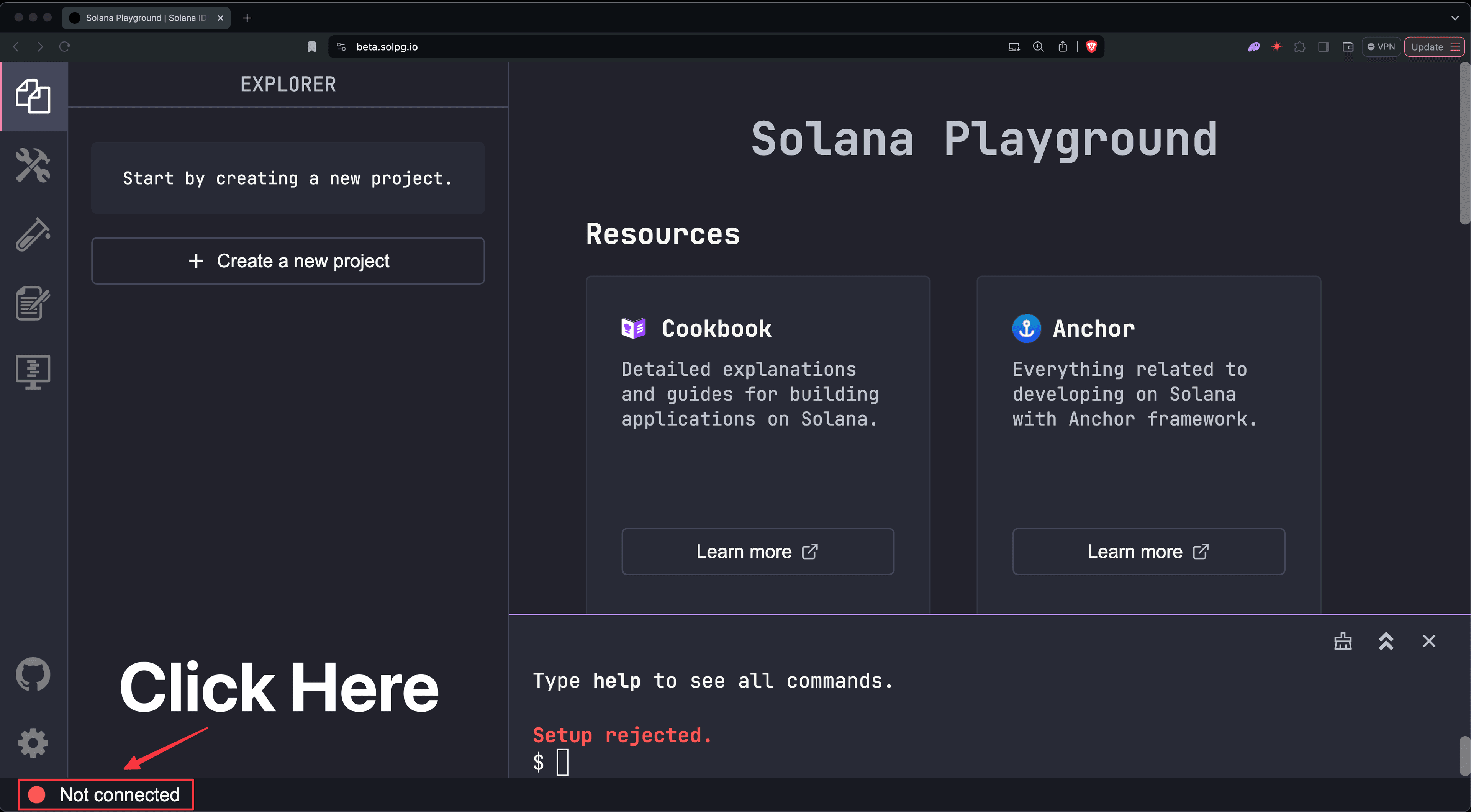Open the GitHub integration icon

pyautogui.click(x=32, y=674)
